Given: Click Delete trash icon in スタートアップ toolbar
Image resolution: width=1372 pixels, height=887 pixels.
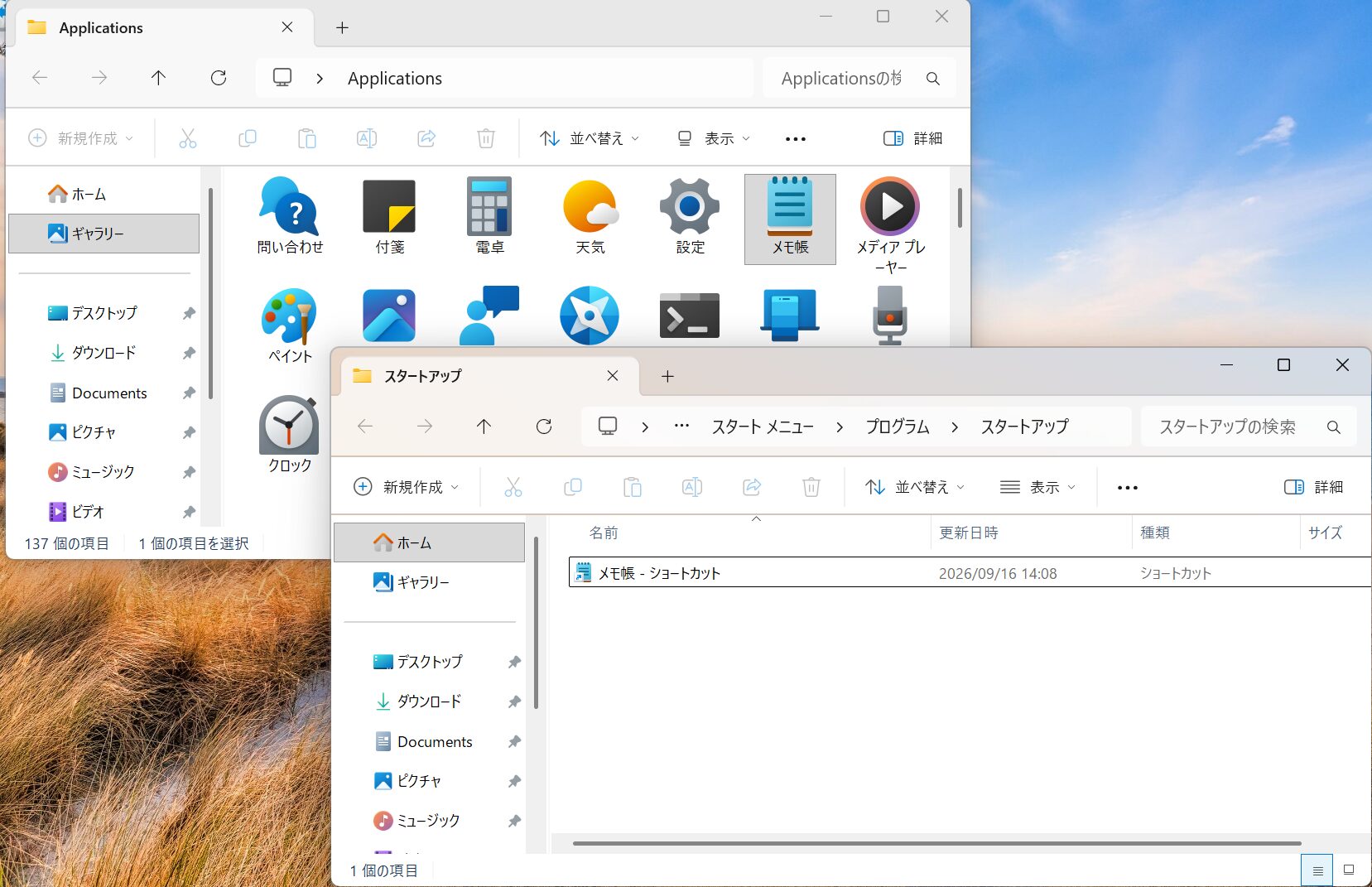Looking at the screenshot, I should 811,487.
